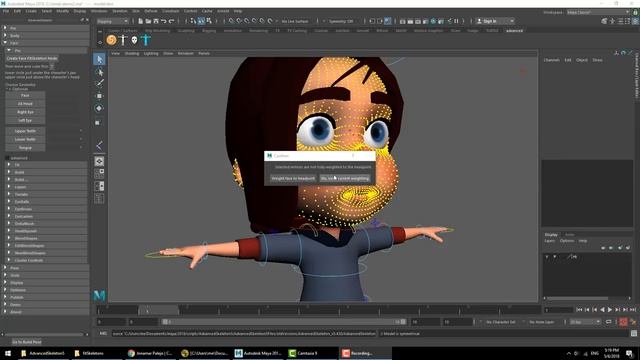Open the viewport Shading menu

(132, 53)
